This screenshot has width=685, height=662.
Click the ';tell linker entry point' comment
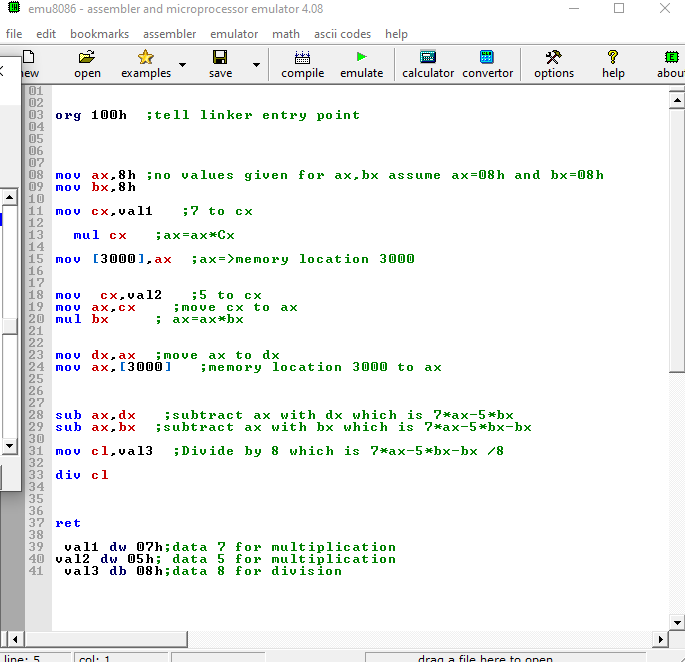[253, 115]
